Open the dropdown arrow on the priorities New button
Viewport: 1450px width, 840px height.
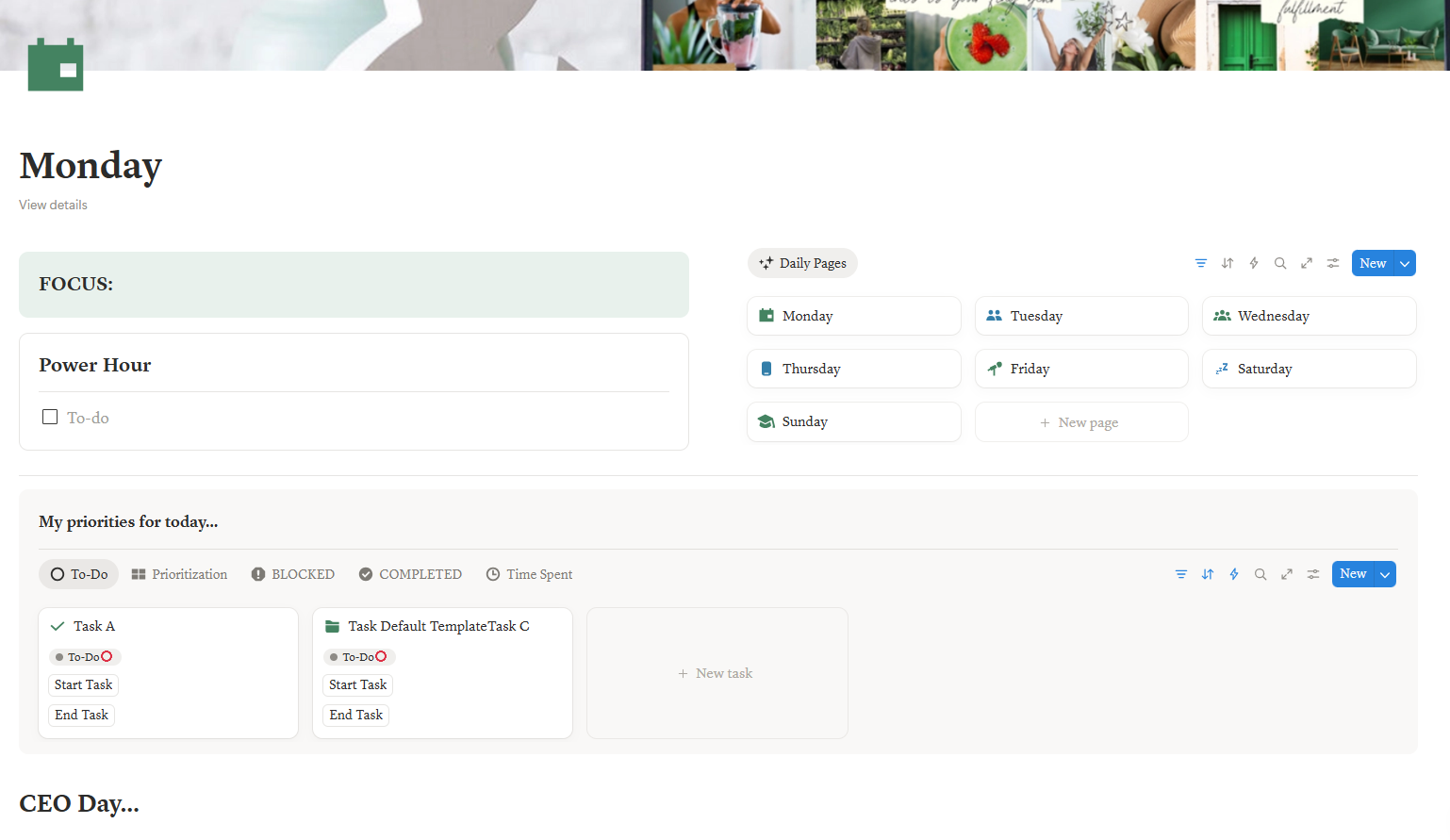(1386, 573)
